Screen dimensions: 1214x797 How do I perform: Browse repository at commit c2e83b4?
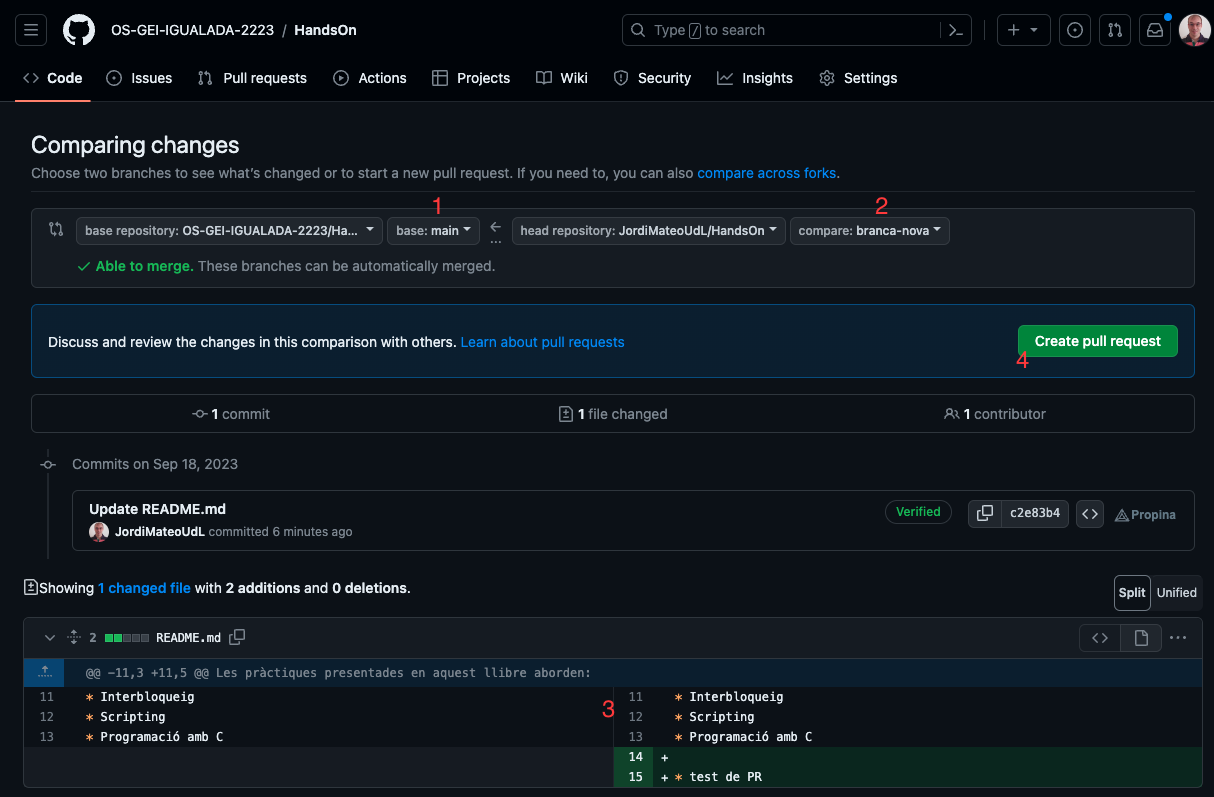(1090, 514)
